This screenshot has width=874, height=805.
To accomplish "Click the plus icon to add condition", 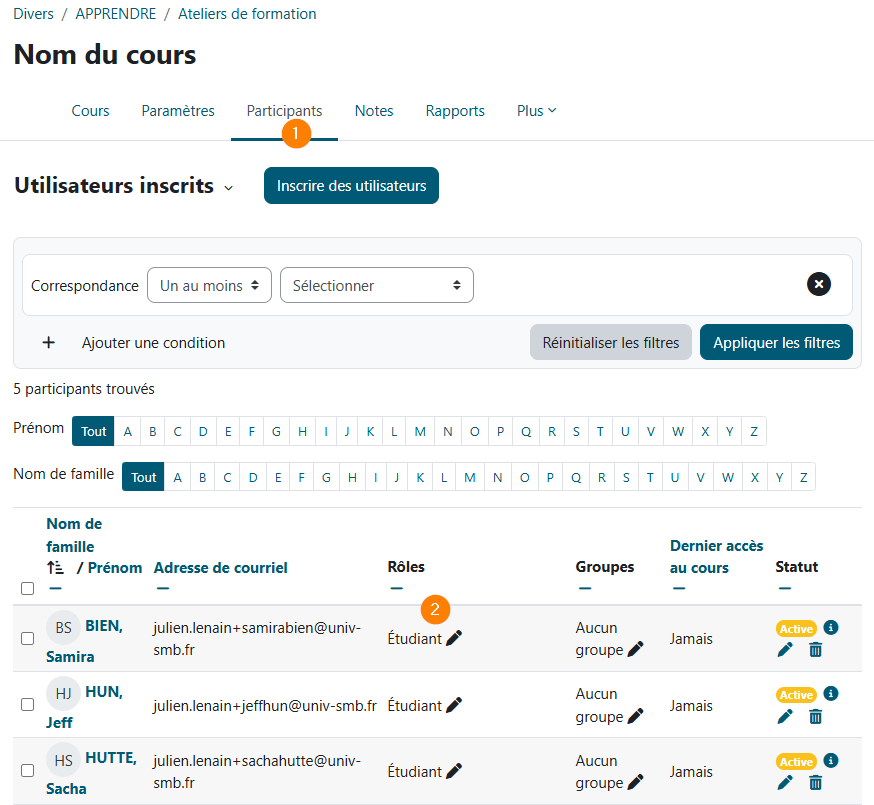I will point(48,342).
